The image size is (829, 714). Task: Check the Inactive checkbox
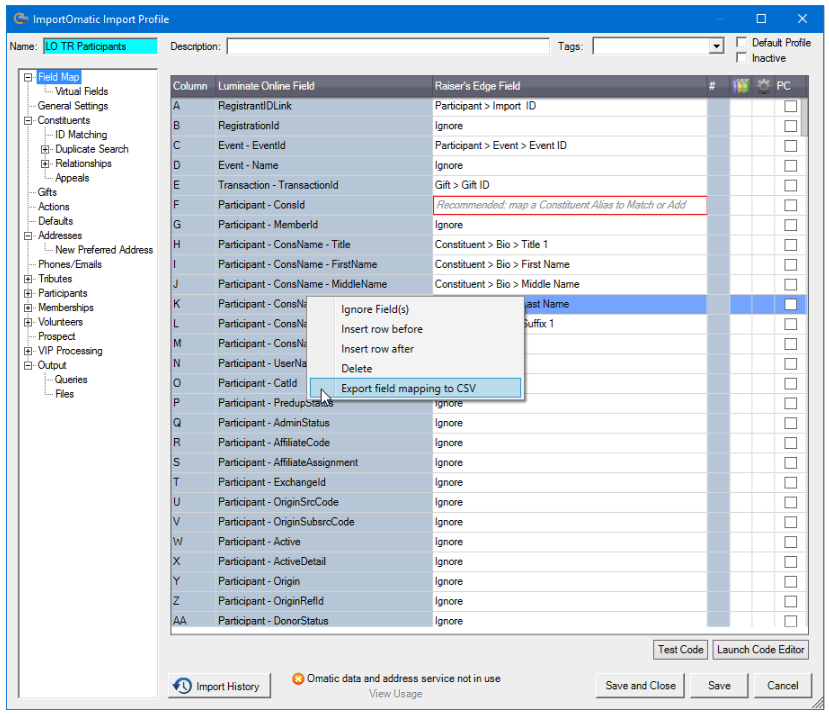tap(741, 57)
